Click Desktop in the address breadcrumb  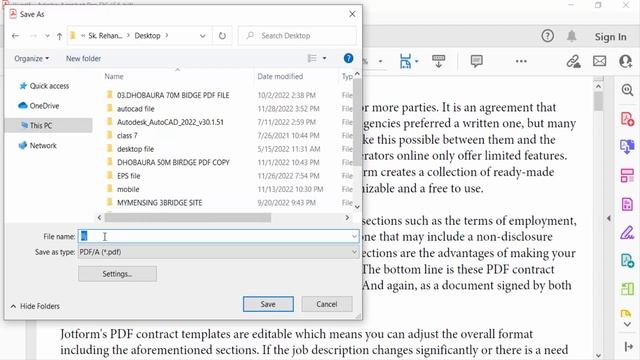pos(147,36)
